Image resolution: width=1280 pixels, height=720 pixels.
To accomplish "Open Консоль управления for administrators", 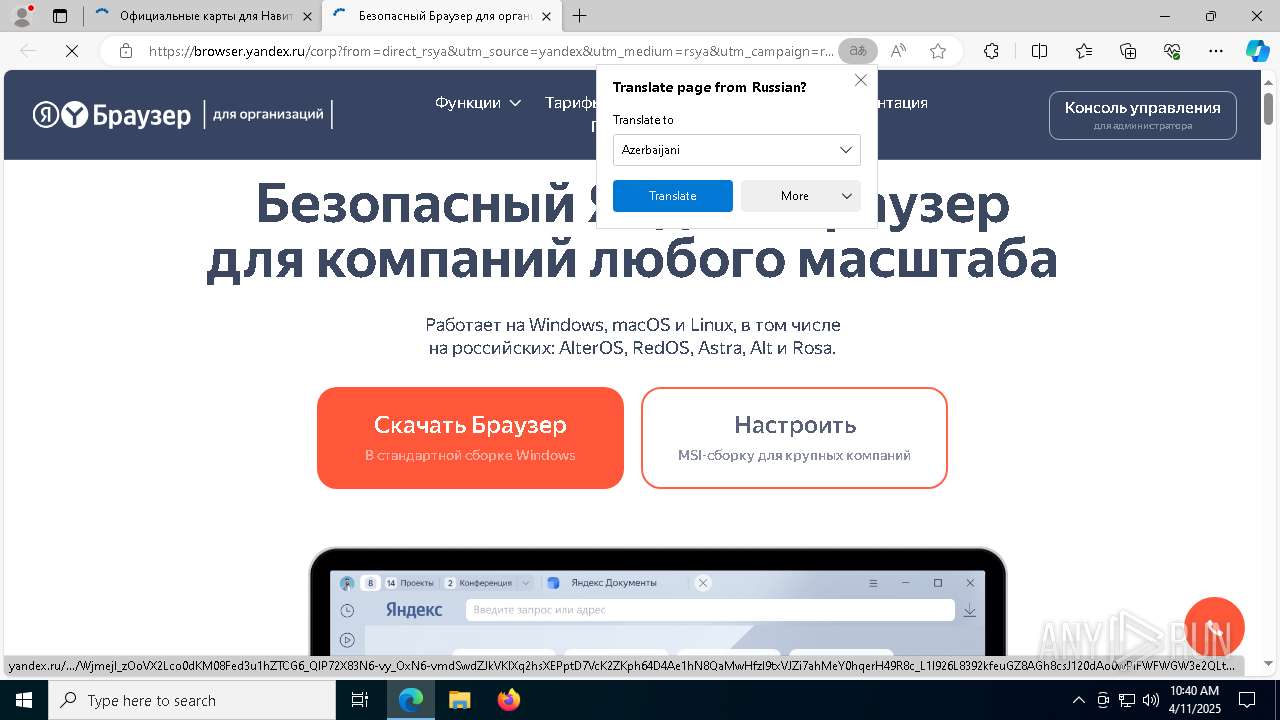I will [x=1142, y=115].
